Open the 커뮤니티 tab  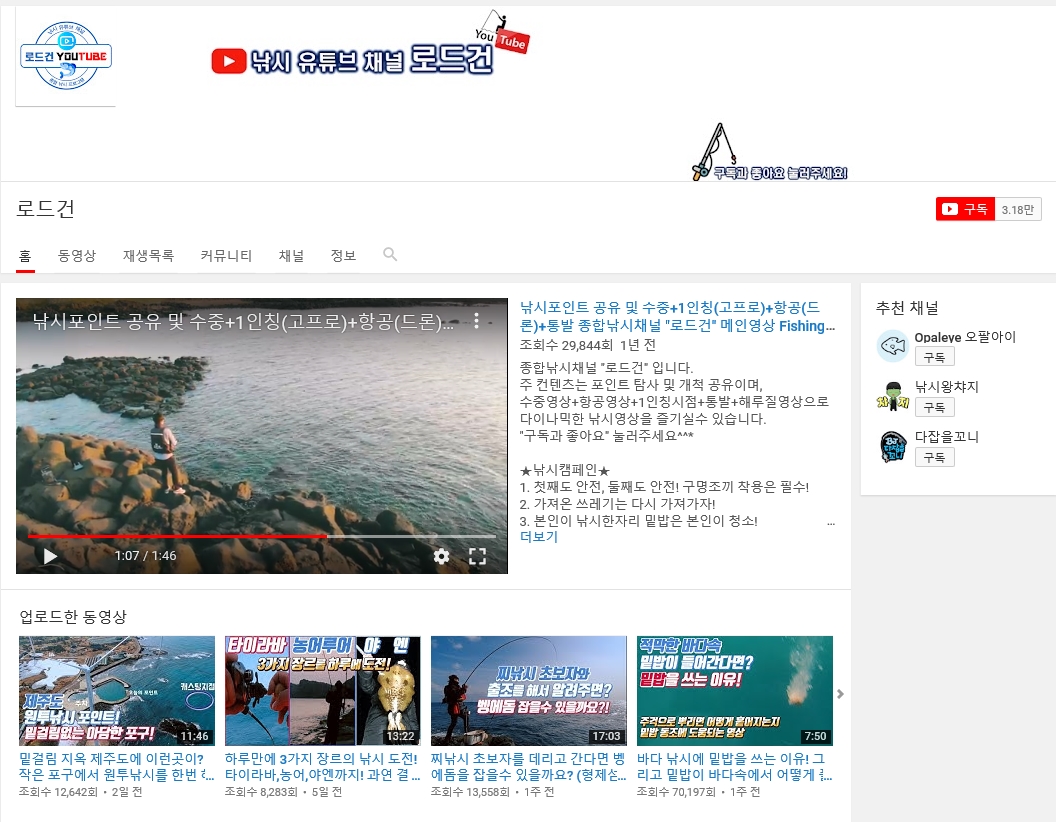[226, 256]
